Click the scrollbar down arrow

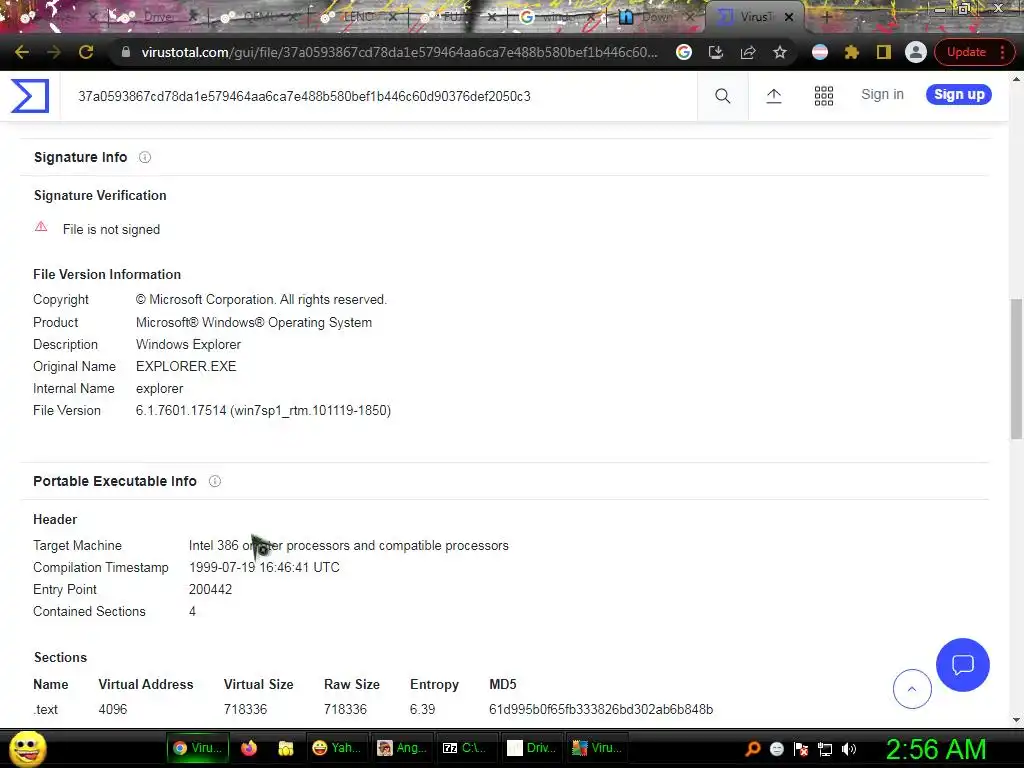[x=1016, y=720]
